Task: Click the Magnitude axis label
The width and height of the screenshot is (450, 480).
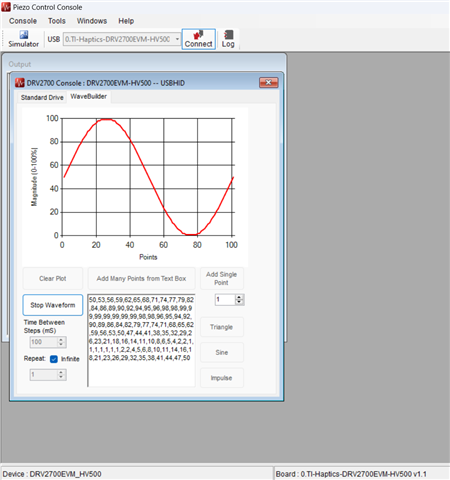Action: [34, 177]
